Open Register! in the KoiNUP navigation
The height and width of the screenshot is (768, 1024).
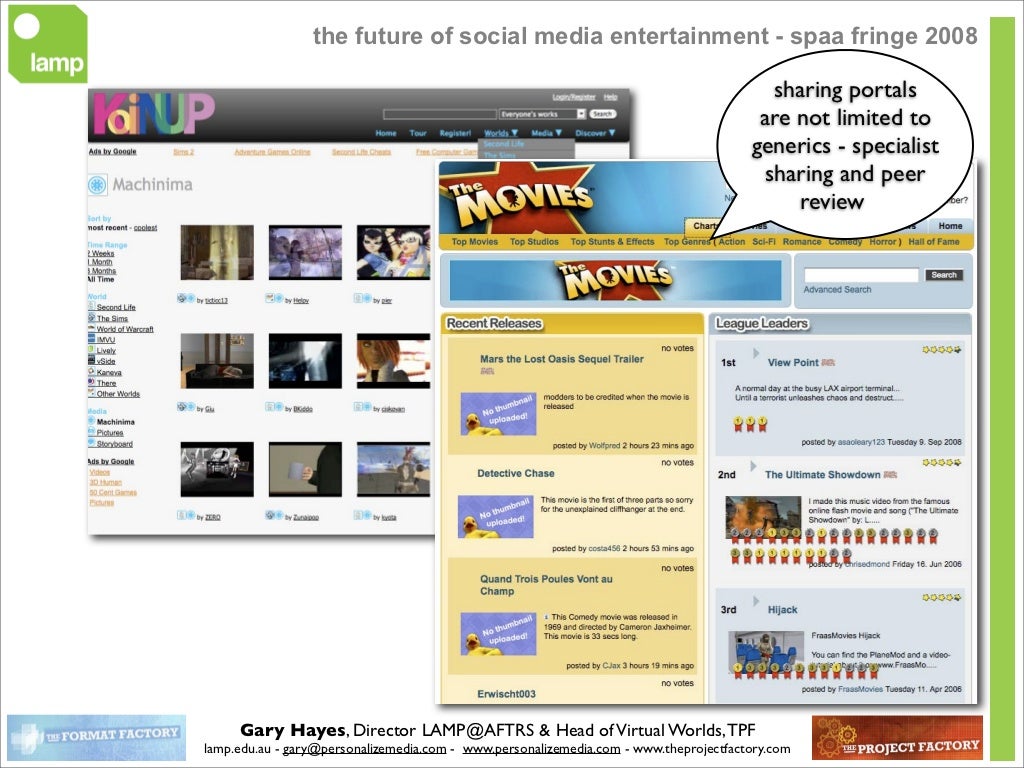[455, 133]
